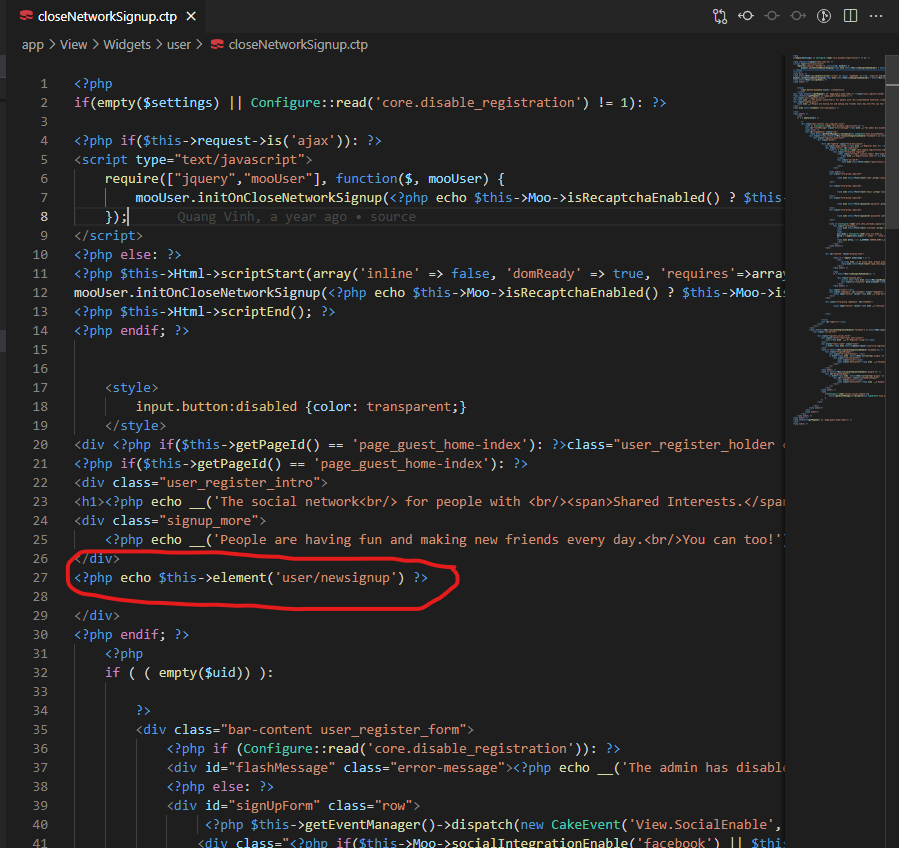Click line number 40 in gutter
This screenshot has height=848, width=899.
(x=40, y=824)
